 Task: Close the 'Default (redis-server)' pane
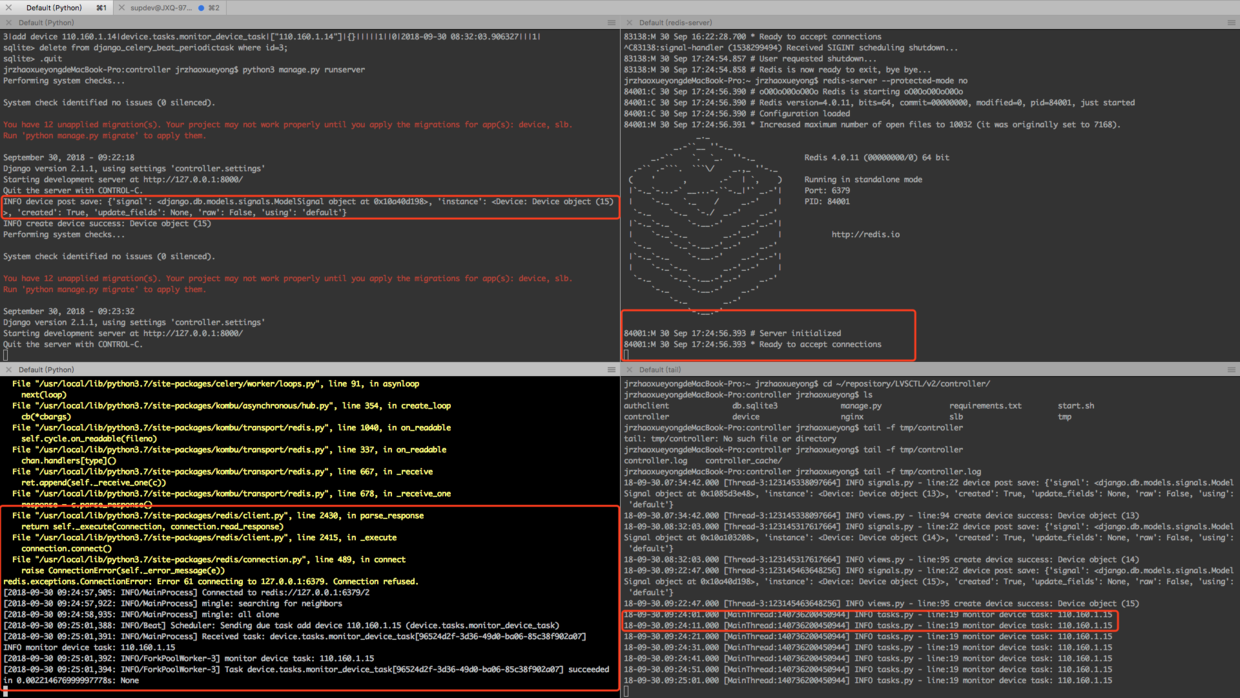pos(629,22)
